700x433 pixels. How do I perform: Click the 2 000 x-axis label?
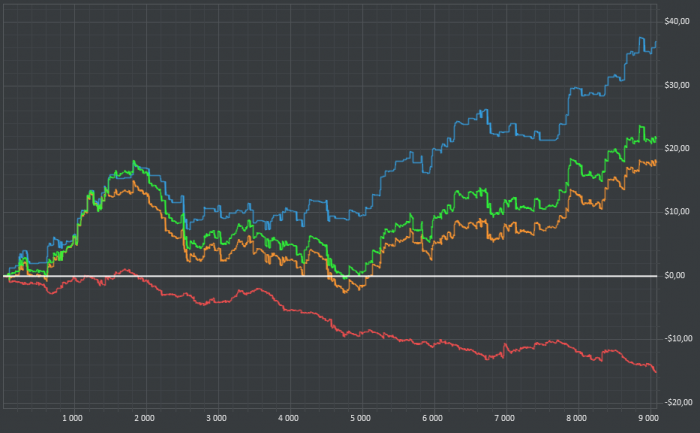click(x=145, y=418)
